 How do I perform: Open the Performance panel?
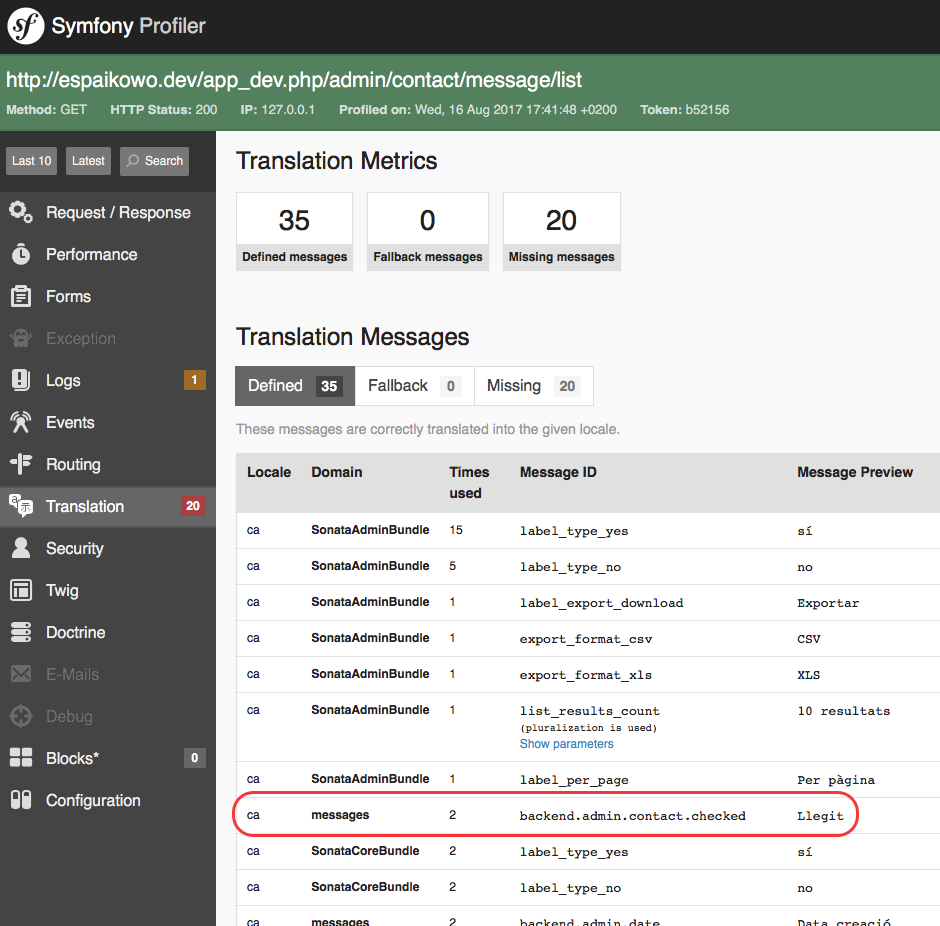coord(108,254)
